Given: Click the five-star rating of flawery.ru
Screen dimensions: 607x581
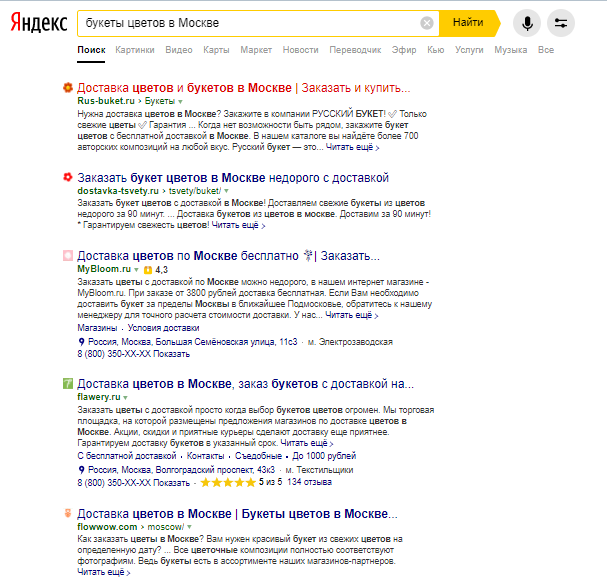Looking at the screenshot, I should click(x=228, y=482).
